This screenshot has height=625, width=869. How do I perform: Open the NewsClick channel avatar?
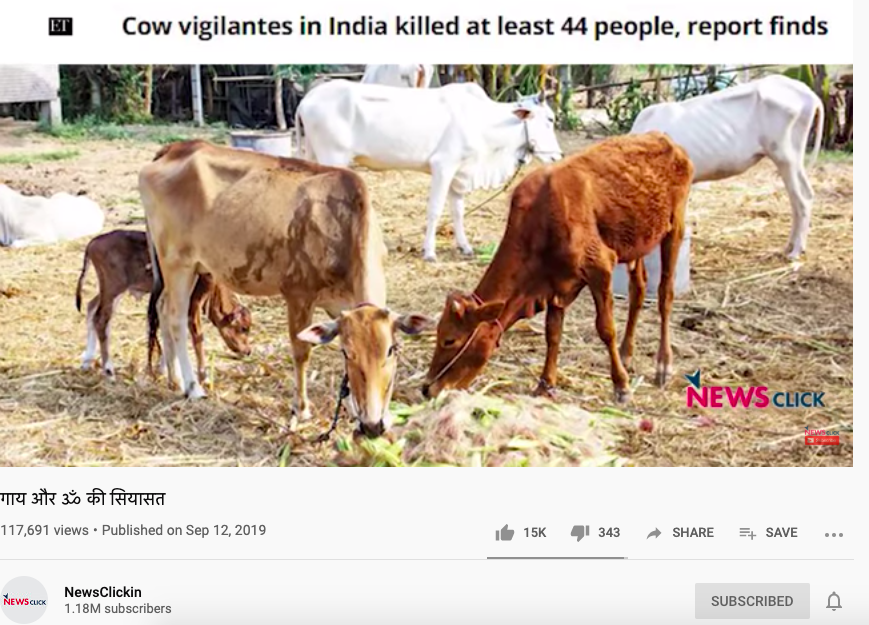click(24, 600)
